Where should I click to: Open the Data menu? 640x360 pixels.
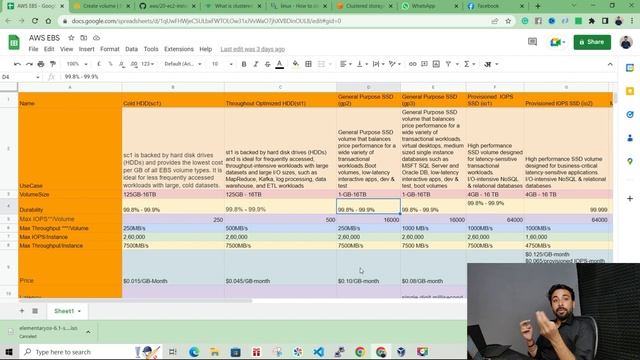[x=131, y=49]
